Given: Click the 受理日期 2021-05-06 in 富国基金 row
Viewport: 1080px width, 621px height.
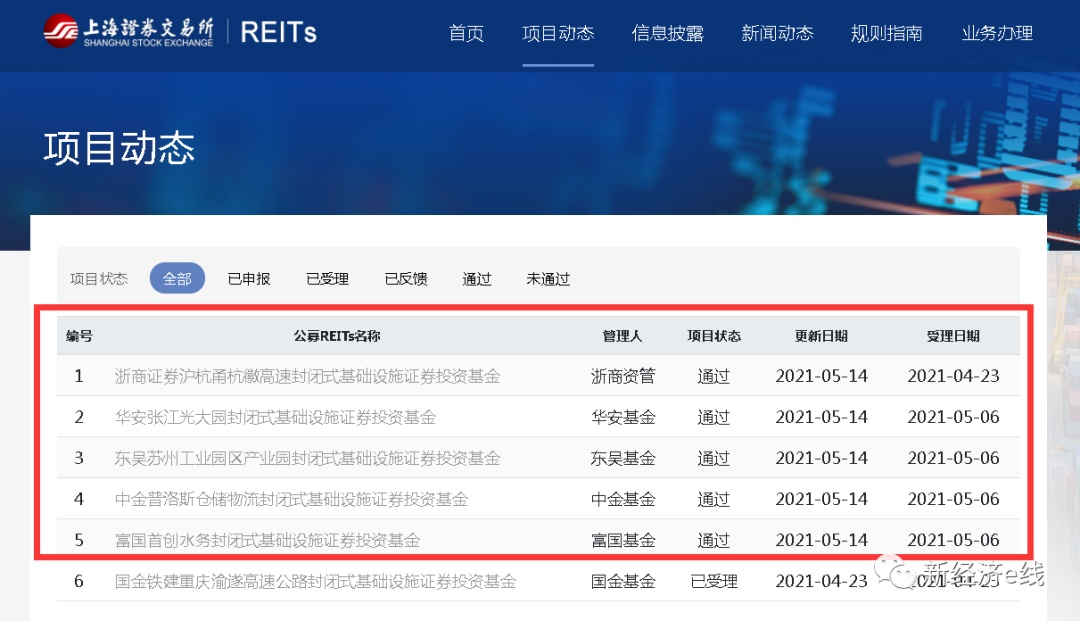Looking at the screenshot, I should (953, 540).
